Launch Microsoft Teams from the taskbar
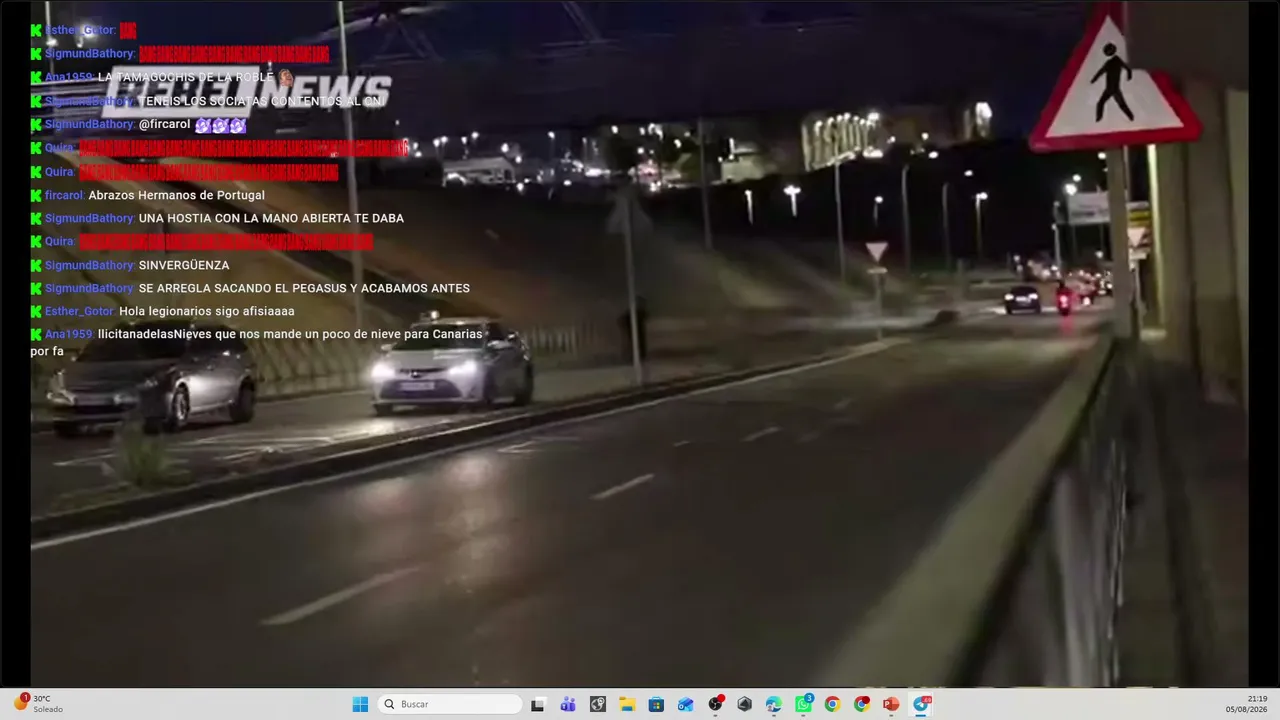The height and width of the screenshot is (720, 1280). (x=568, y=704)
